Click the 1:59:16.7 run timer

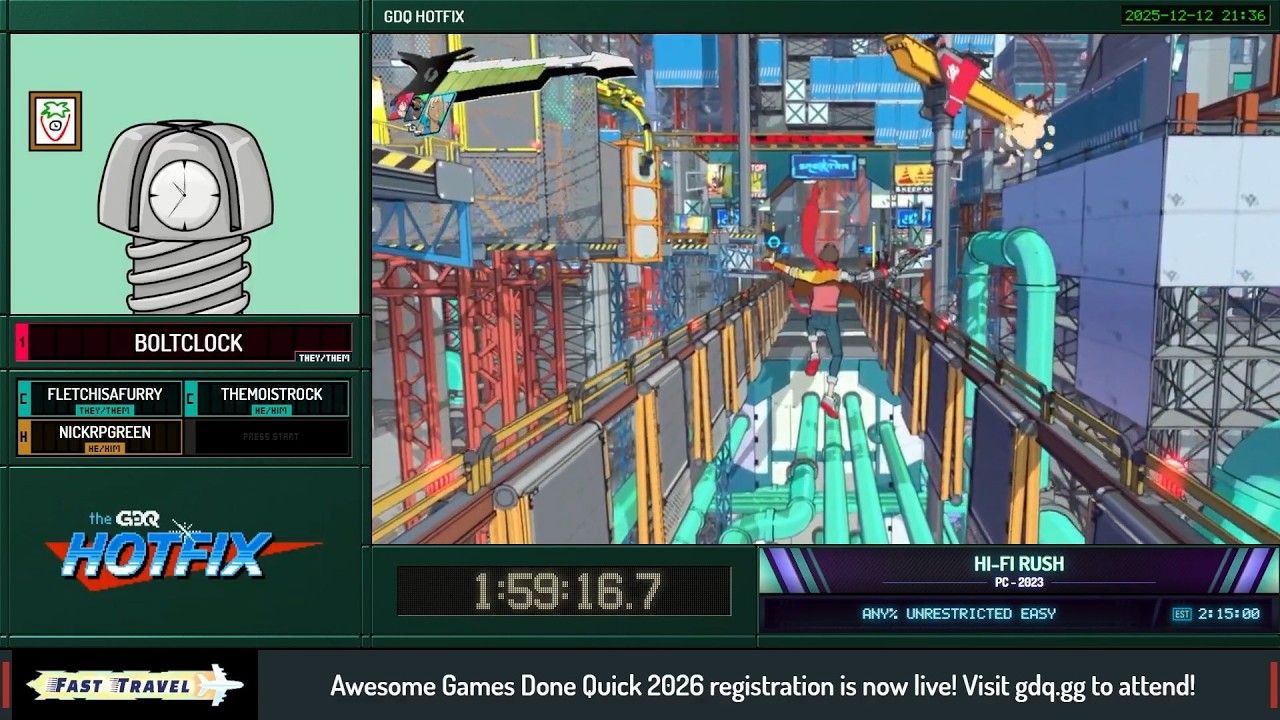pyautogui.click(x=566, y=592)
